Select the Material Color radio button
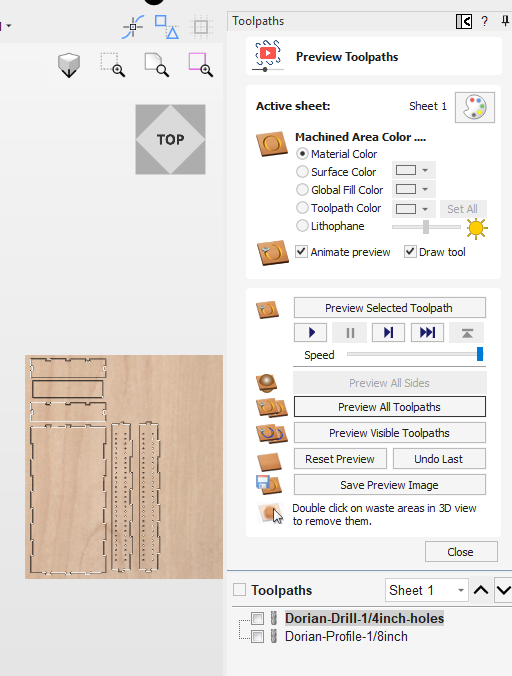Image resolution: width=512 pixels, height=676 pixels. pos(303,154)
